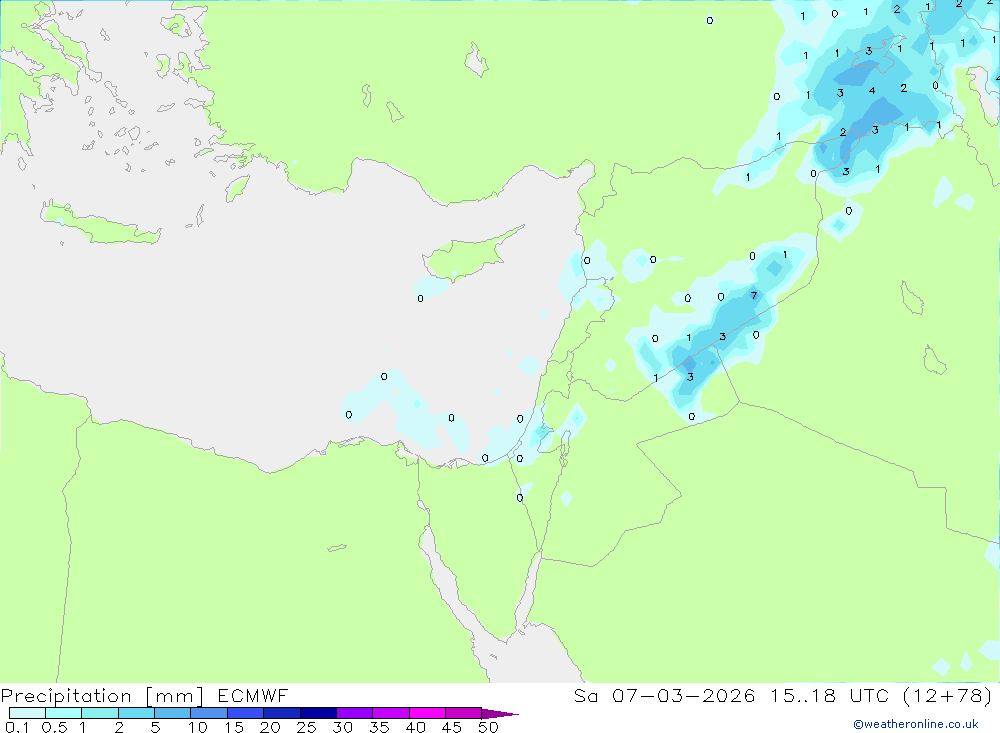1000x733 pixels.
Task: Click the above-50 arrow tip of the legend
Action: point(500,714)
